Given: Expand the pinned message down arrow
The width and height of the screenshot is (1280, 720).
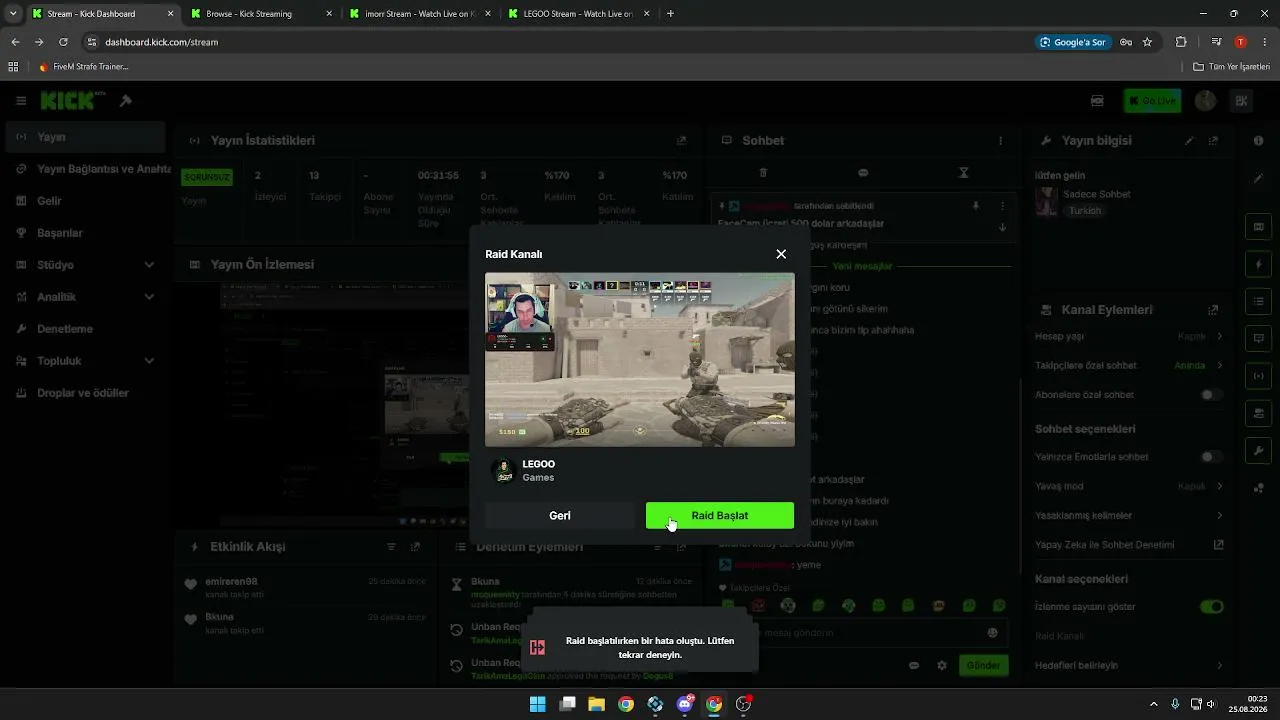Looking at the screenshot, I should tap(1003, 227).
